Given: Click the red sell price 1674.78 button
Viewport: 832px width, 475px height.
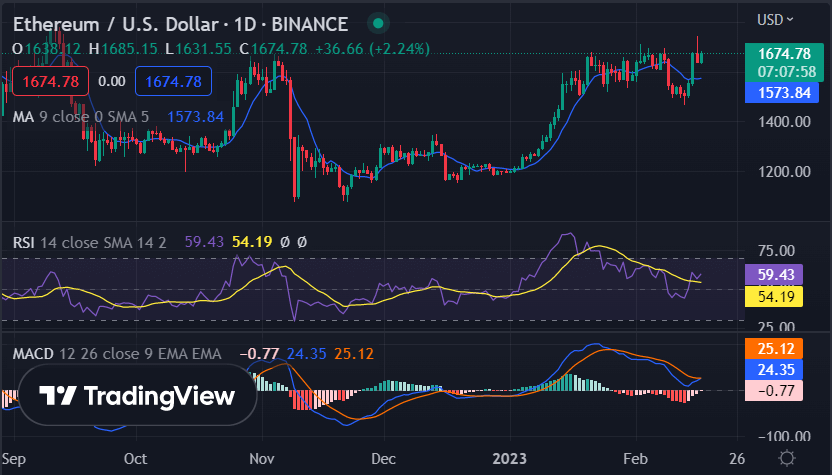Looking at the screenshot, I should (49, 81).
